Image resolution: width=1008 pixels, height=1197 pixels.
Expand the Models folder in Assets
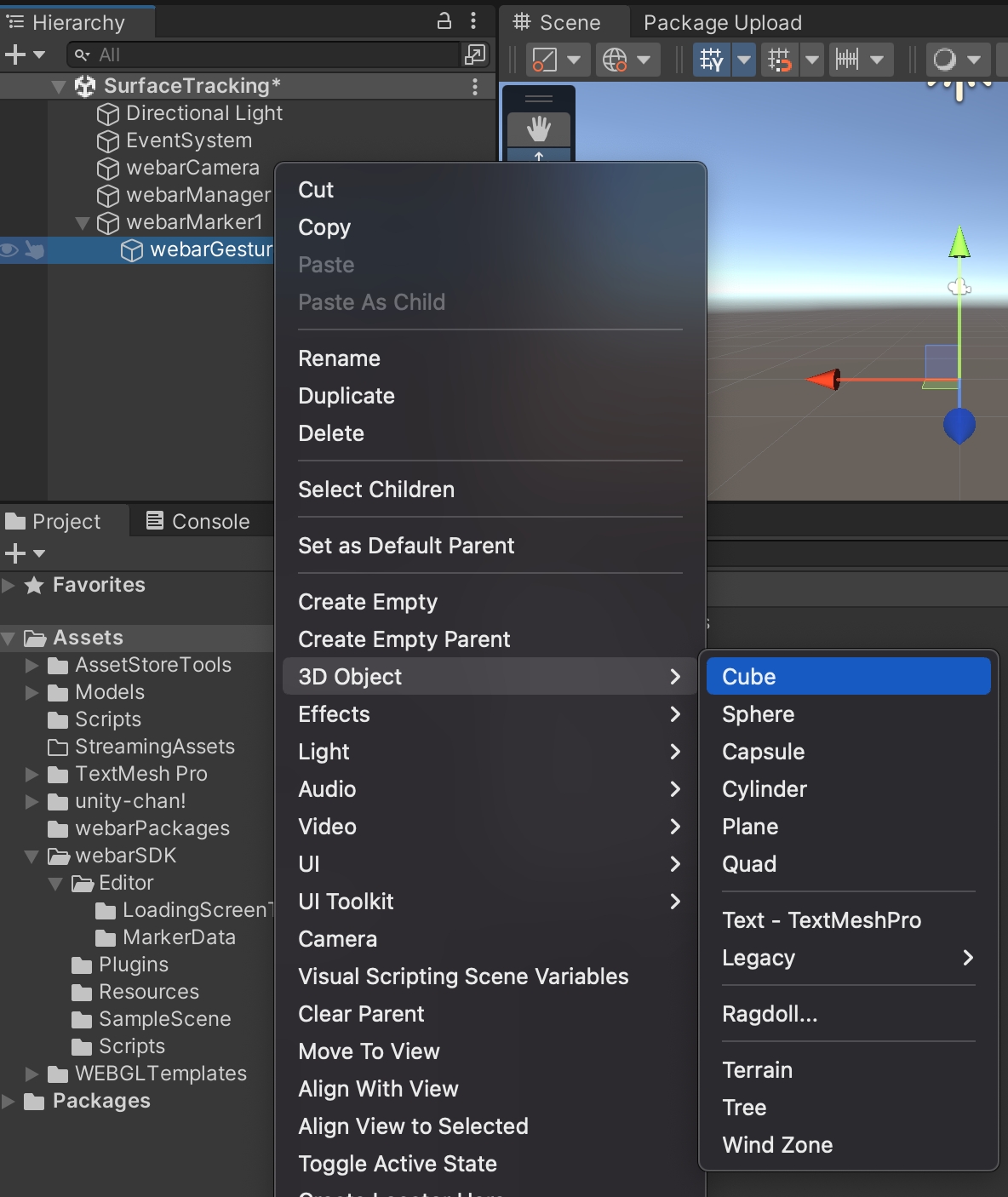(32, 692)
